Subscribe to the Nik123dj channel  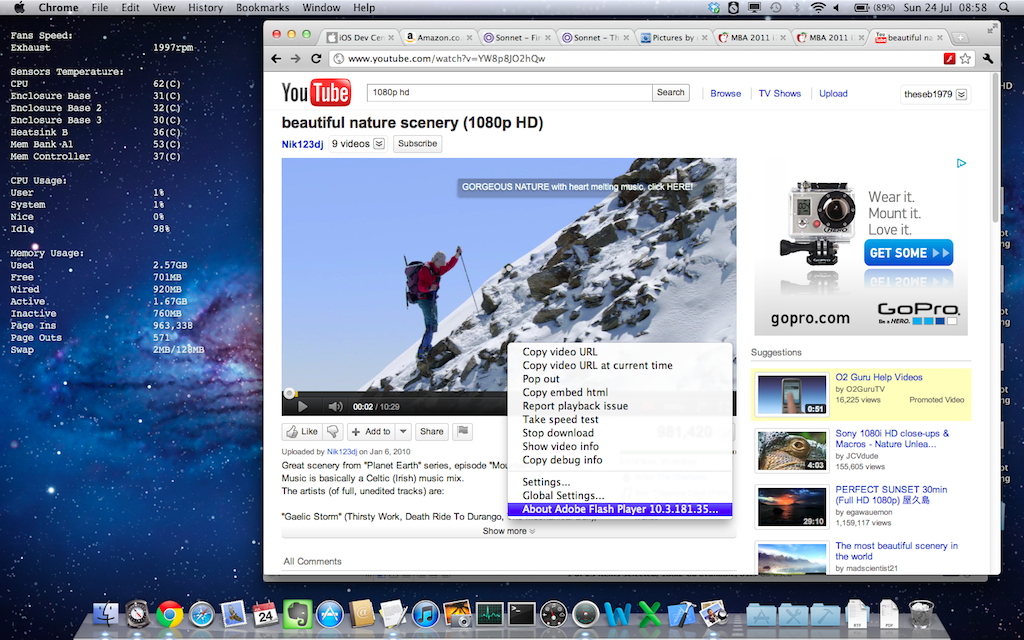coord(417,144)
